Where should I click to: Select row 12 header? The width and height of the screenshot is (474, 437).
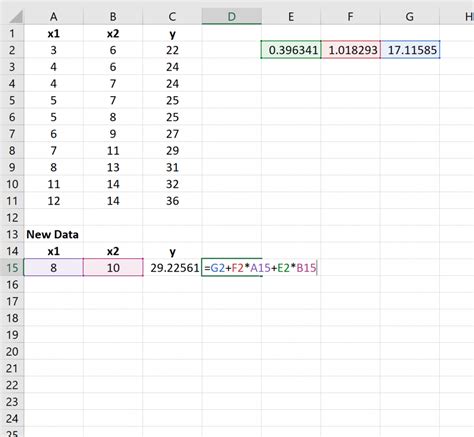pyautogui.click(x=12, y=217)
